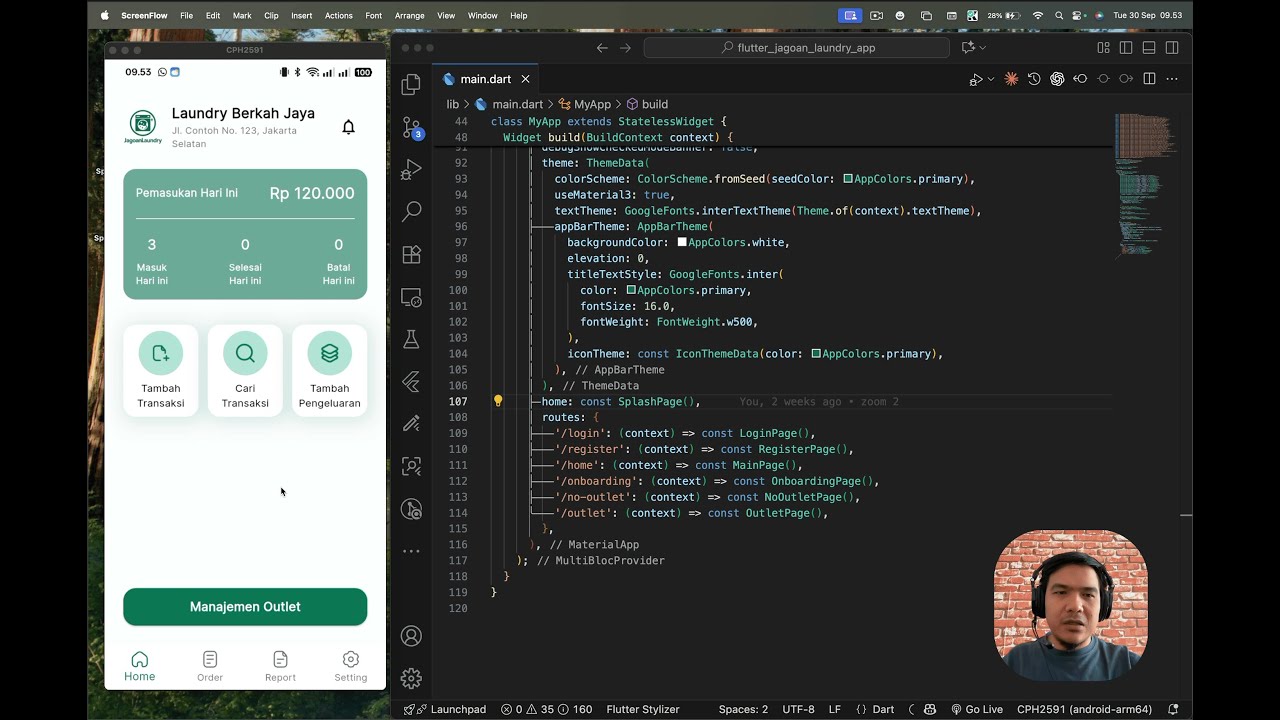Open the Remote Explorer view

pyautogui.click(x=411, y=297)
